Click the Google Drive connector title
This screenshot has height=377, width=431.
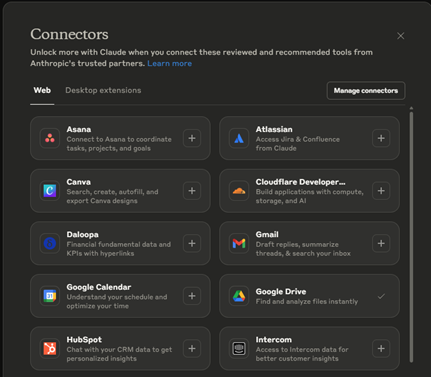click(281, 292)
